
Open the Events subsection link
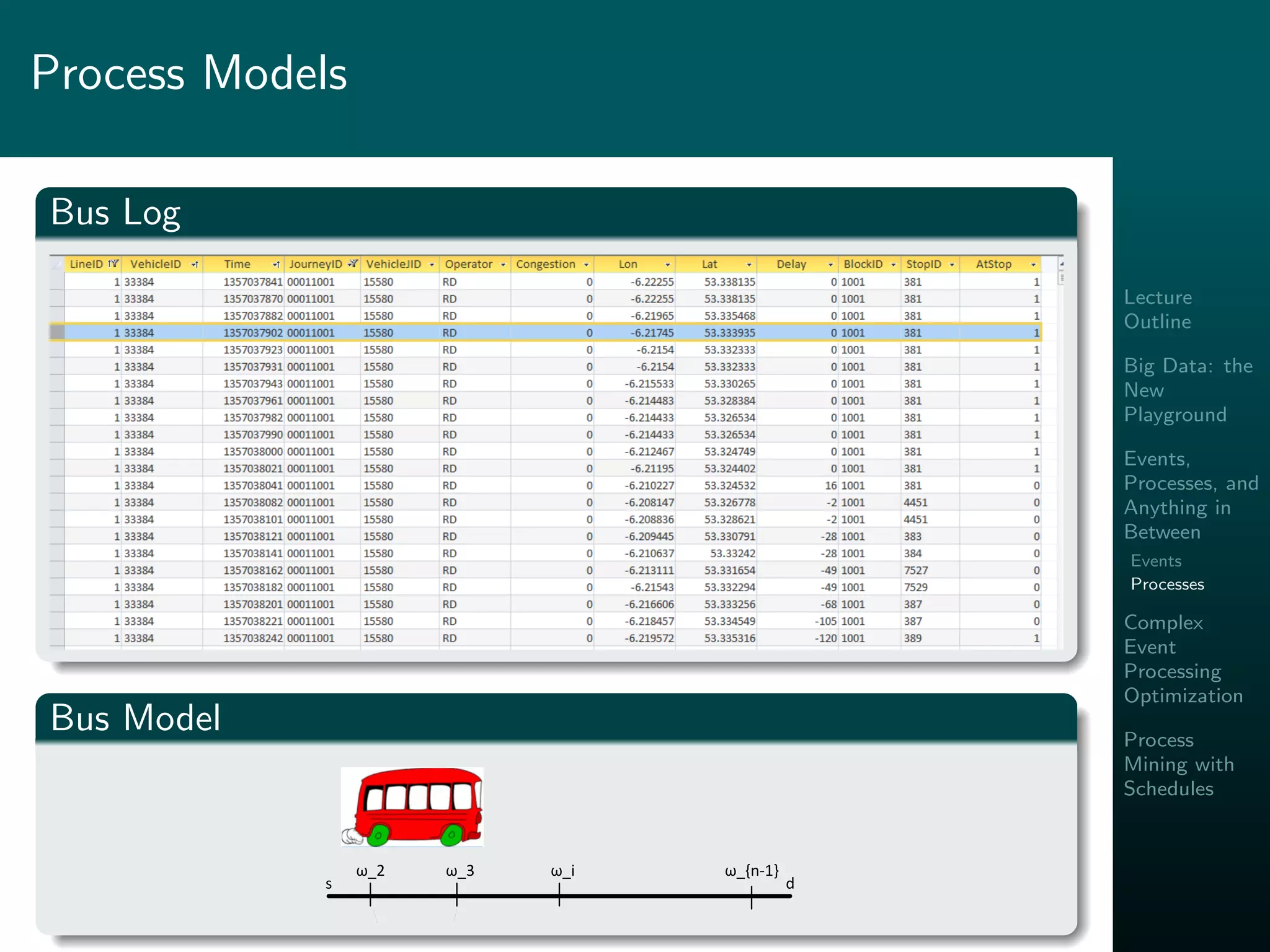(1156, 561)
